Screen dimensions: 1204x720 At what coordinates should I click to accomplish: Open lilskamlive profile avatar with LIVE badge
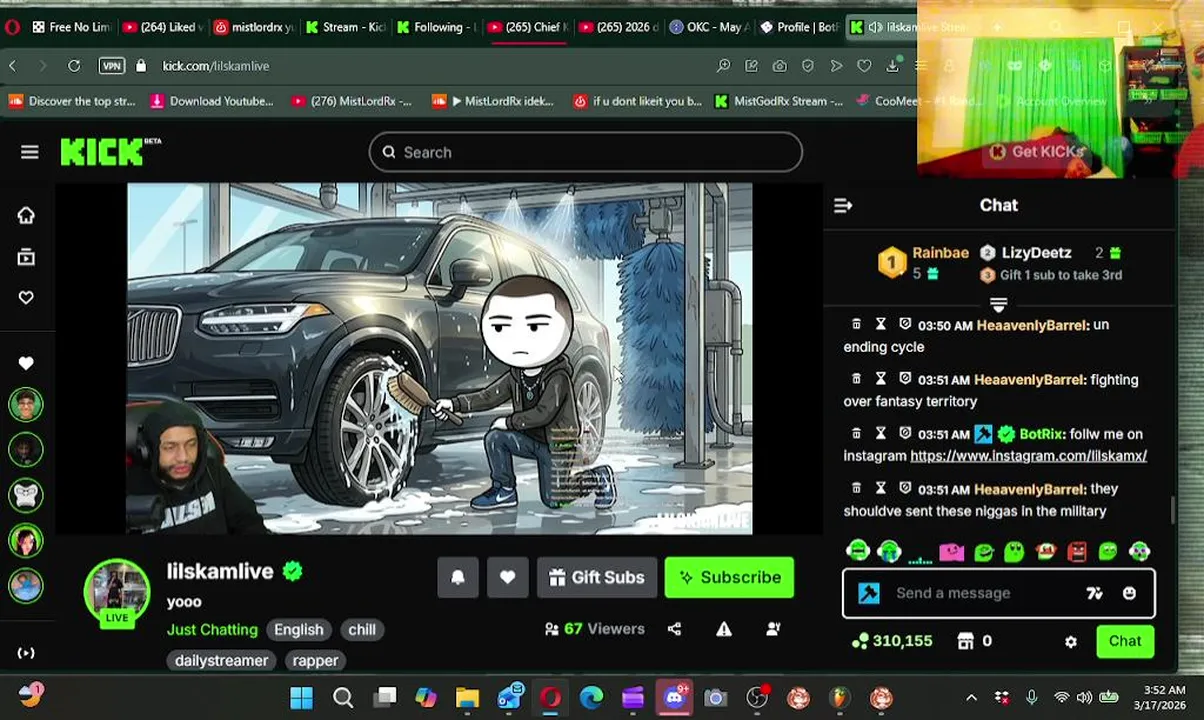point(117,592)
